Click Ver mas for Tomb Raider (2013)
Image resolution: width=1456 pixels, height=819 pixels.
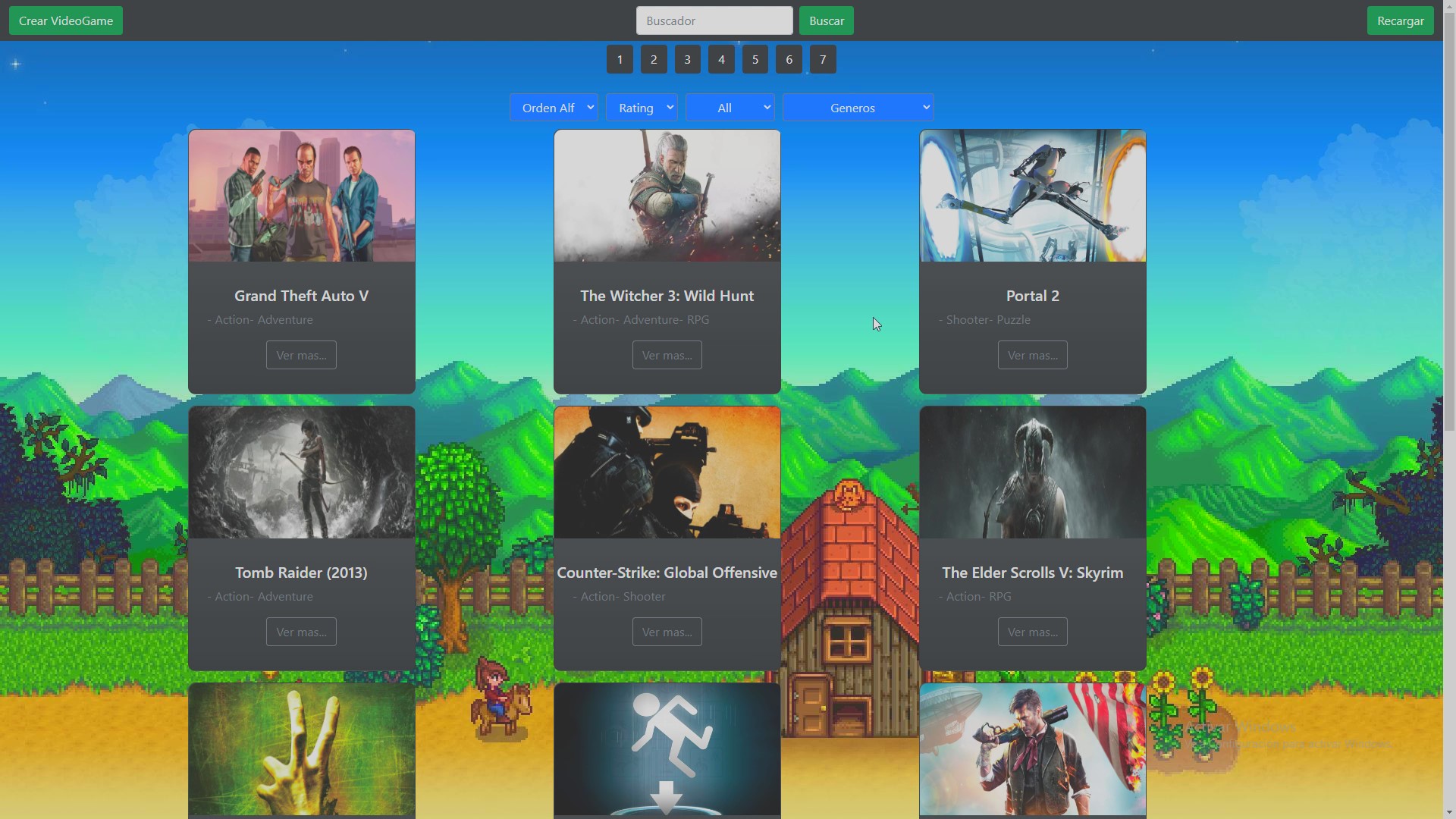pyautogui.click(x=301, y=632)
